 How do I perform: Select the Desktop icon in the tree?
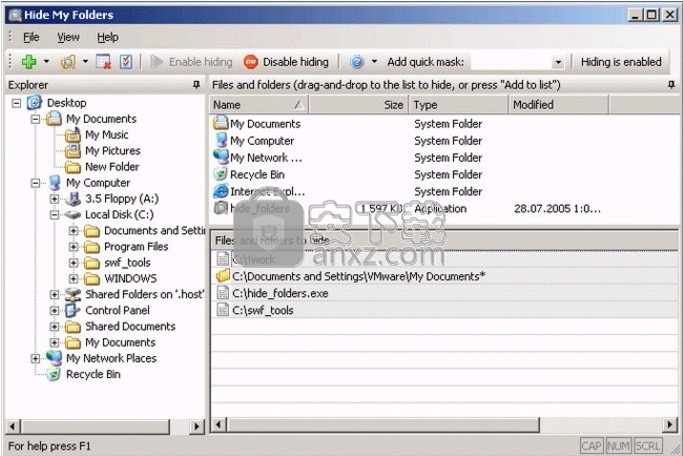[34, 103]
